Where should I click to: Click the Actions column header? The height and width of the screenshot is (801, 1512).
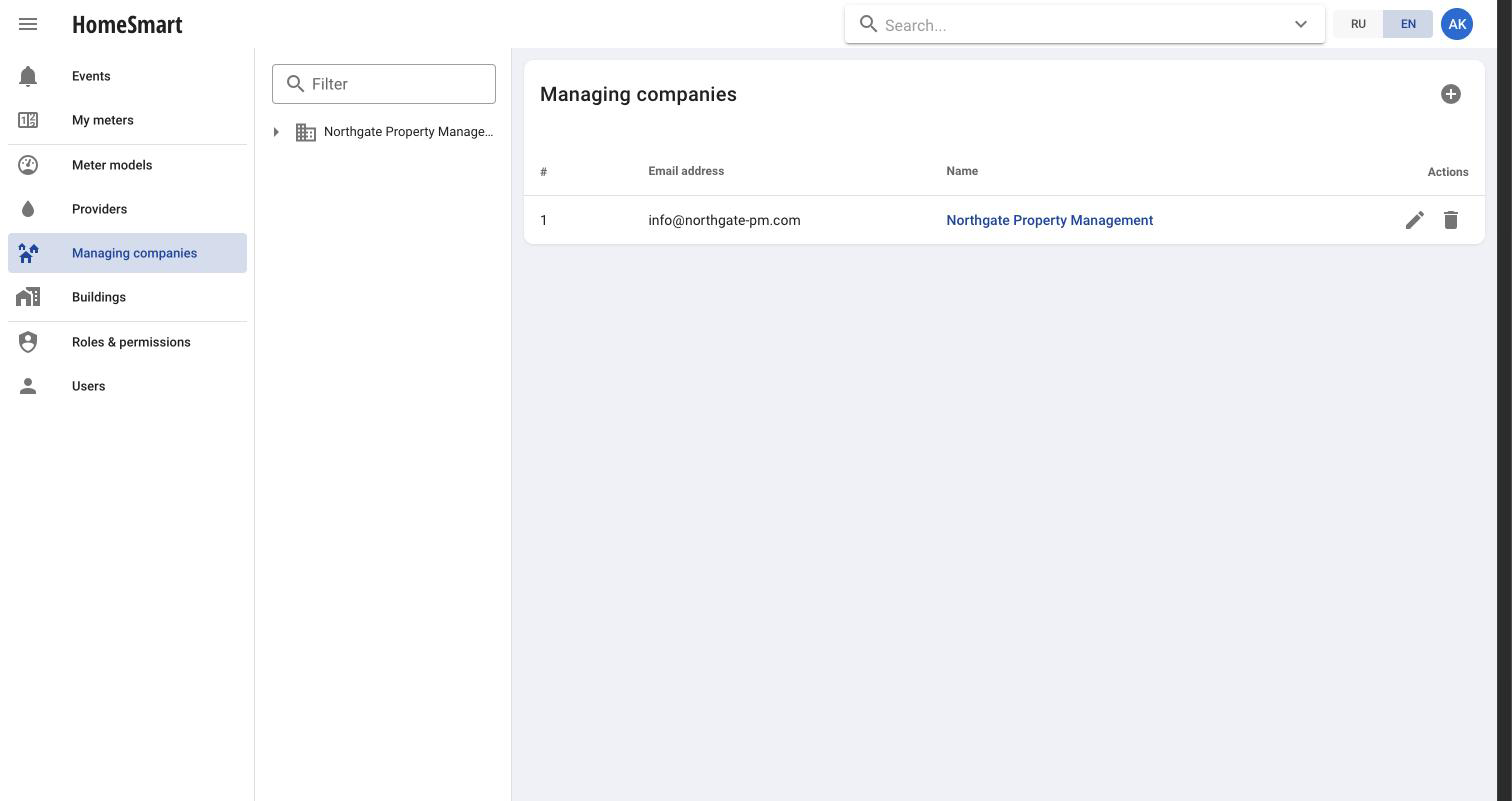1448,172
